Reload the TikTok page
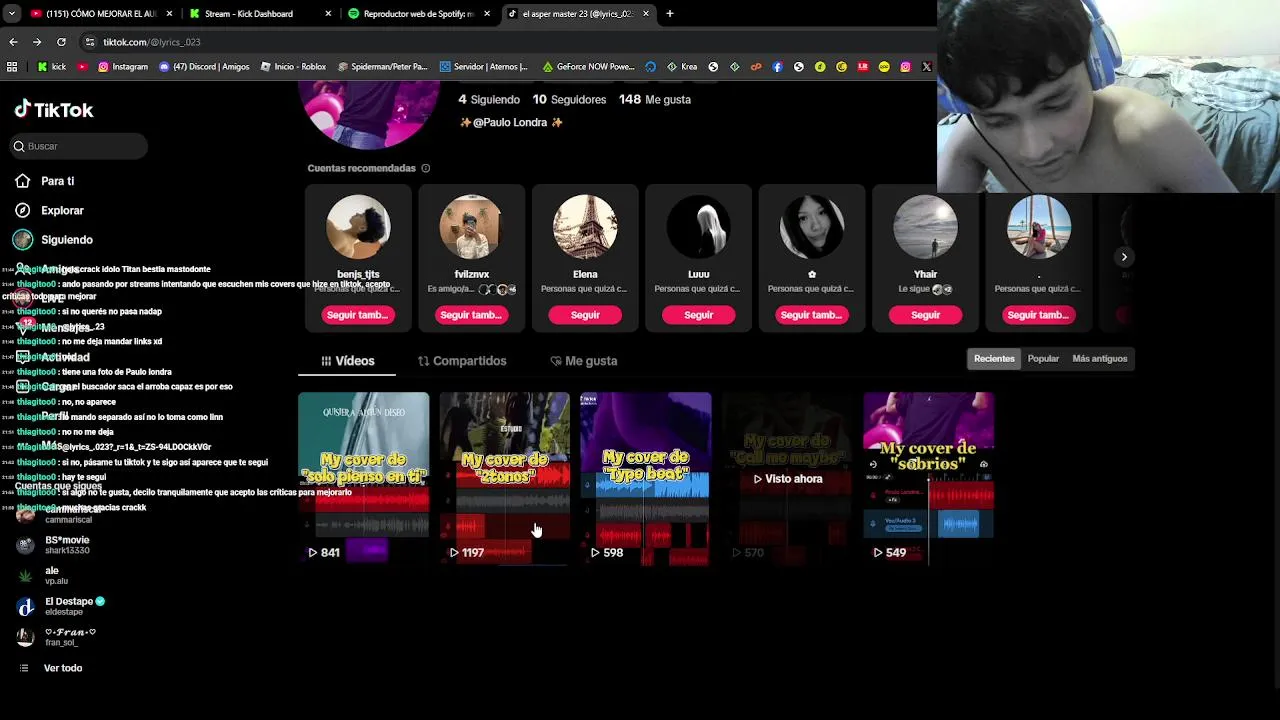Screen dimensions: 1280x720 point(61,42)
